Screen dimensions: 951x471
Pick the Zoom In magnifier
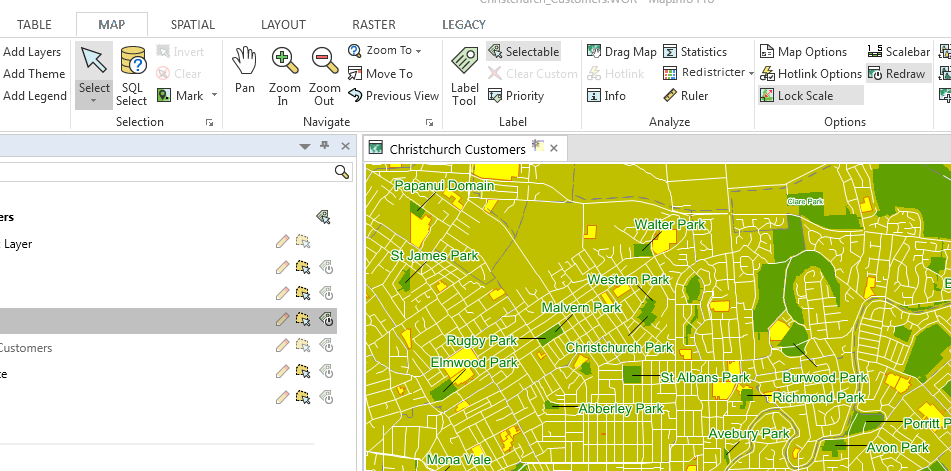284,76
